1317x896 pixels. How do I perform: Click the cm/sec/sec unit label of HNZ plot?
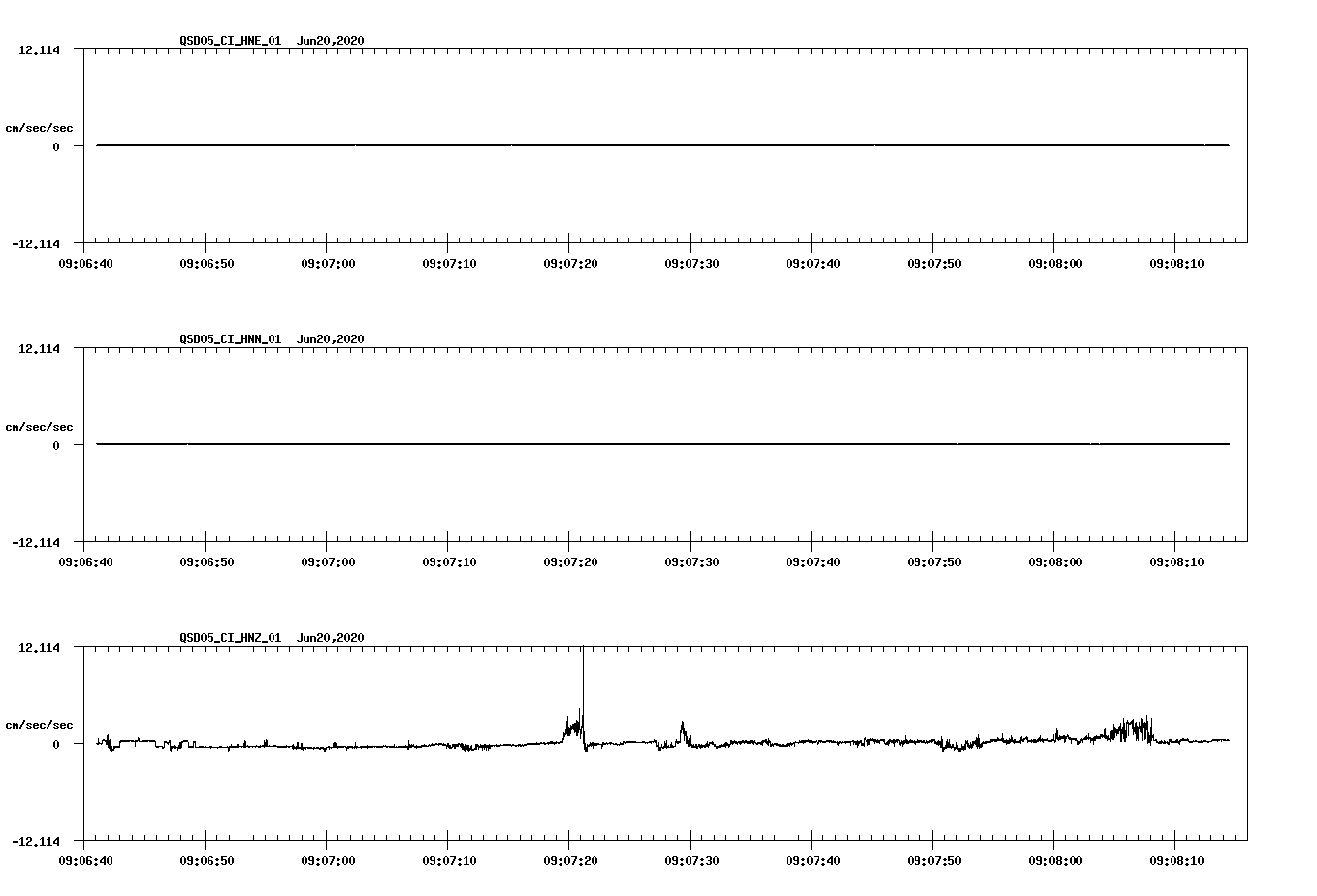[x=39, y=725]
